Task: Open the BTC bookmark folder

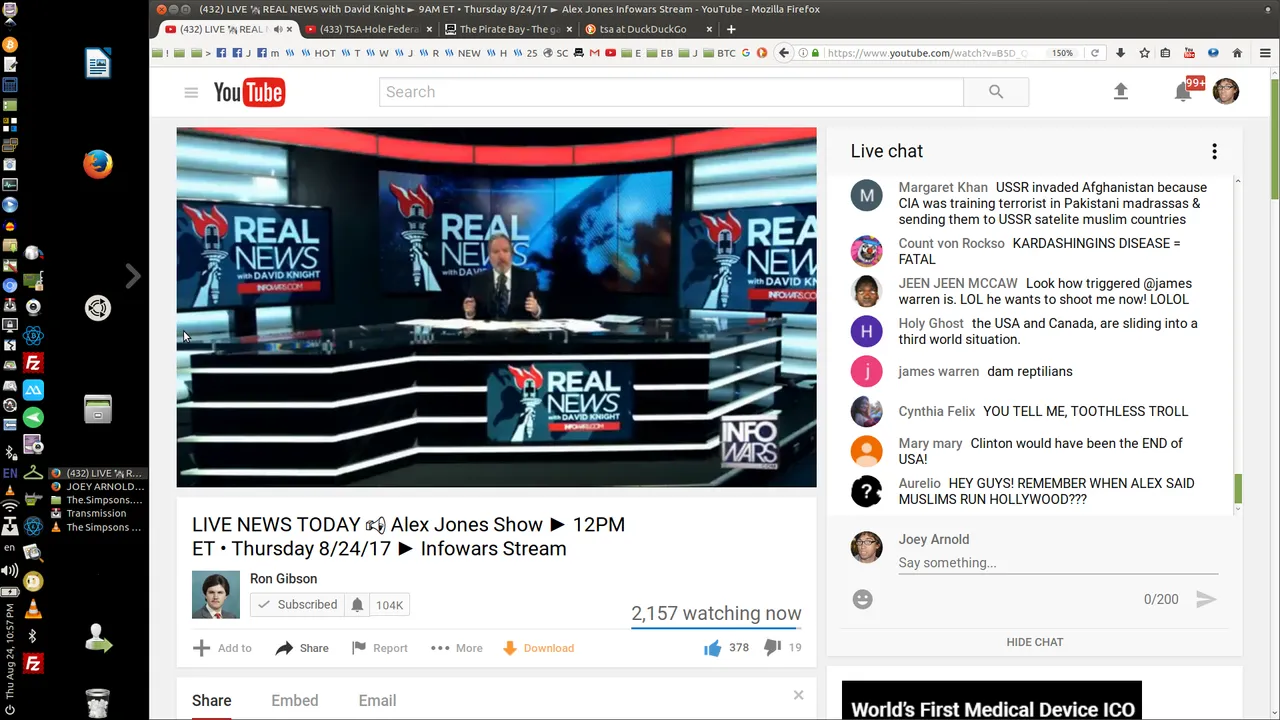Action: tap(719, 53)
